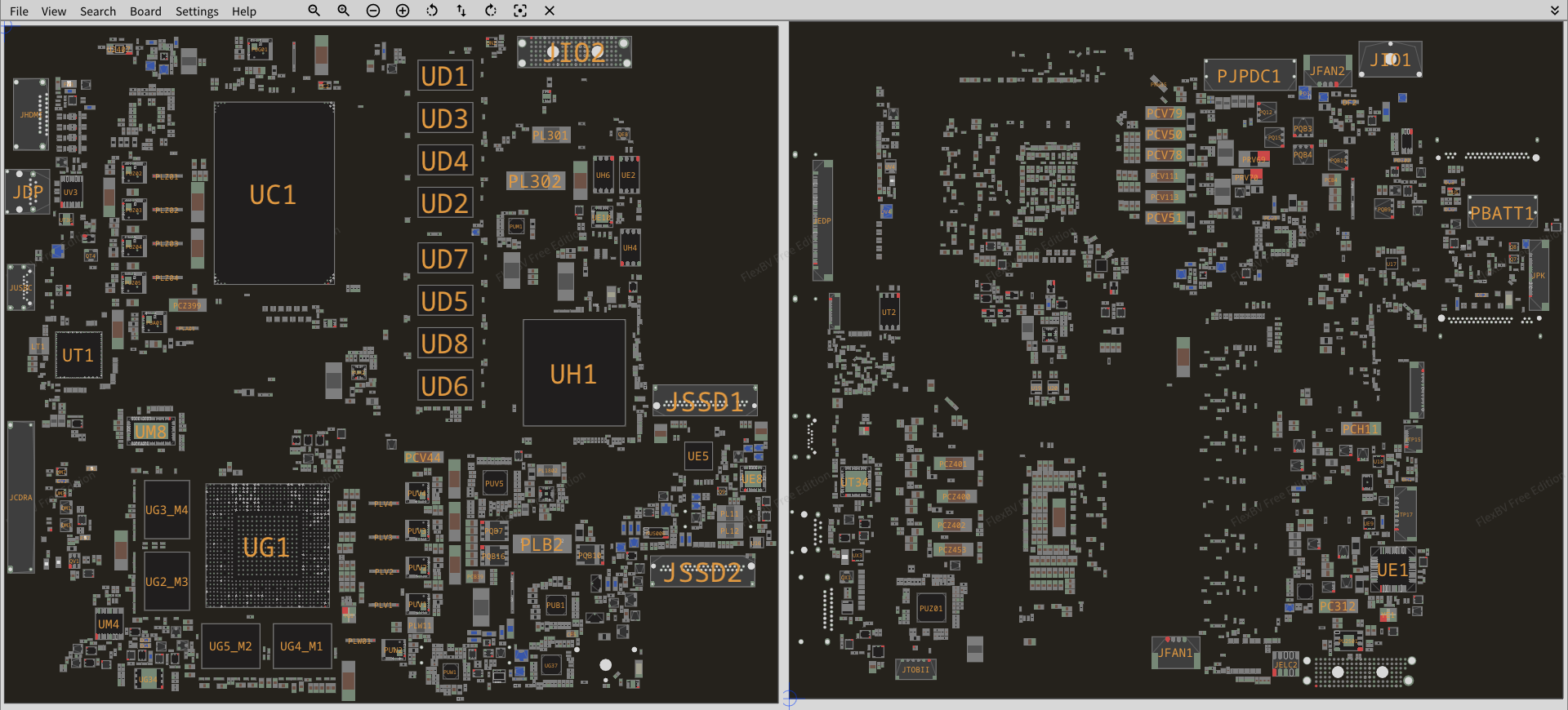The height and width of the screenshot is (710, 1568).
Task: Select the UH1 component
Action: coord(573,374)
